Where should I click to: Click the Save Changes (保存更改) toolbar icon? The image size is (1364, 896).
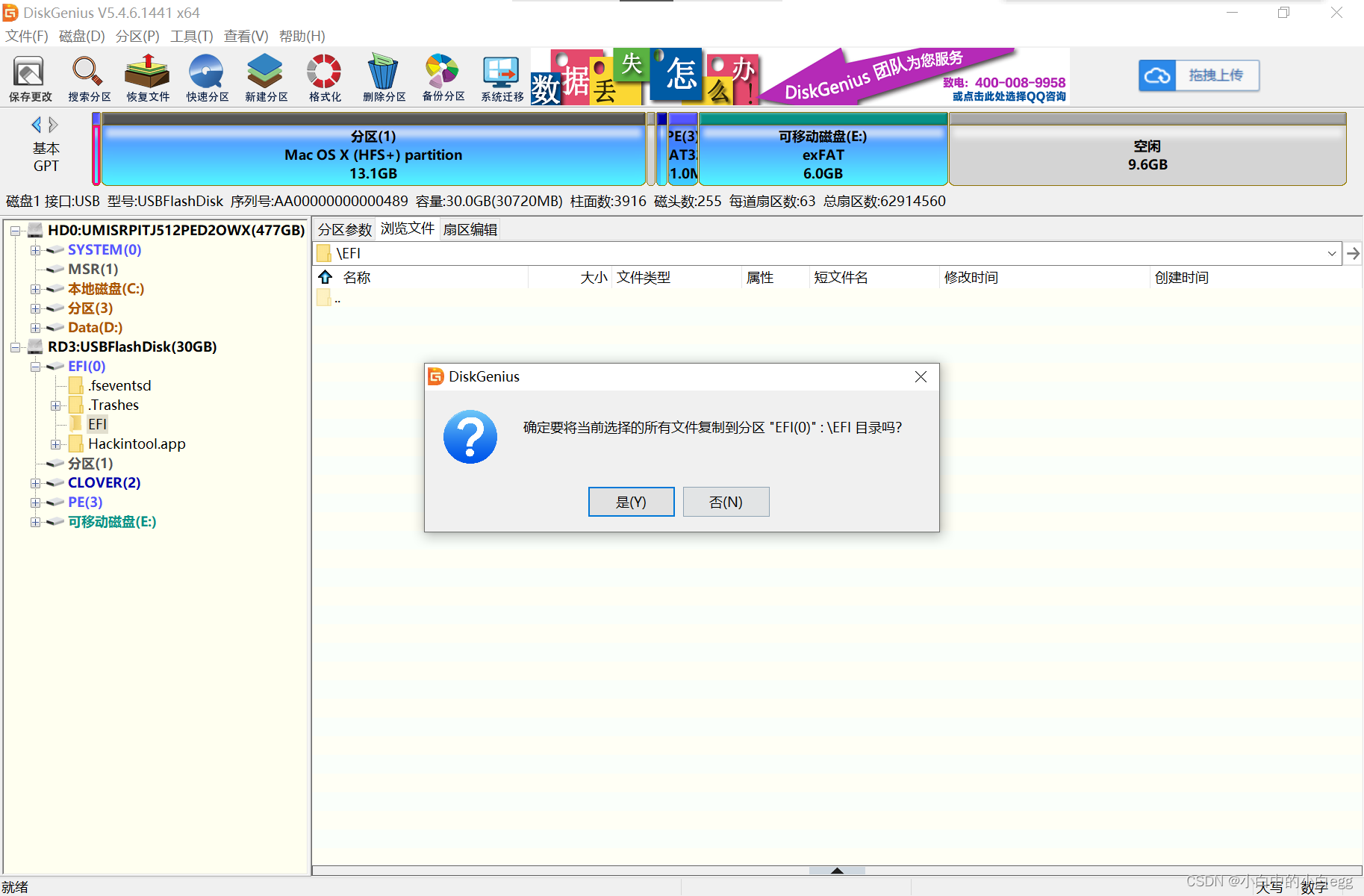(30, 78)
